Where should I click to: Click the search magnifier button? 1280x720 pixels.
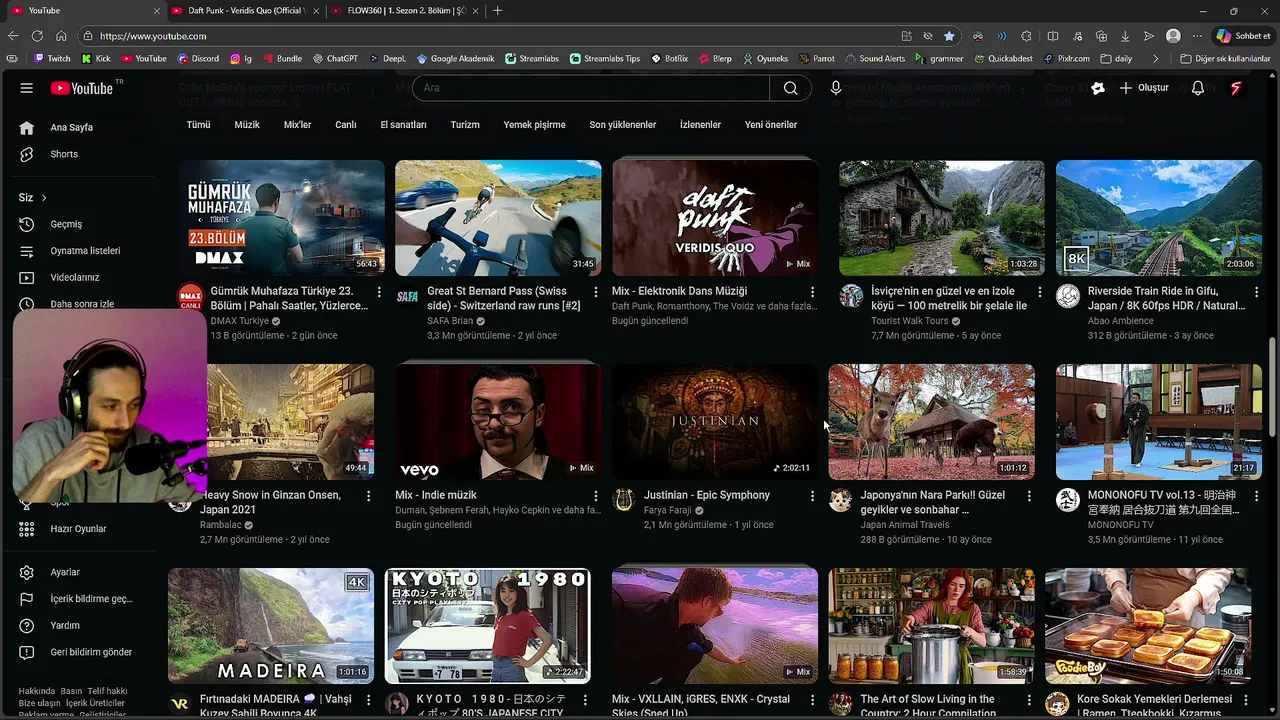tap(791, 88)
